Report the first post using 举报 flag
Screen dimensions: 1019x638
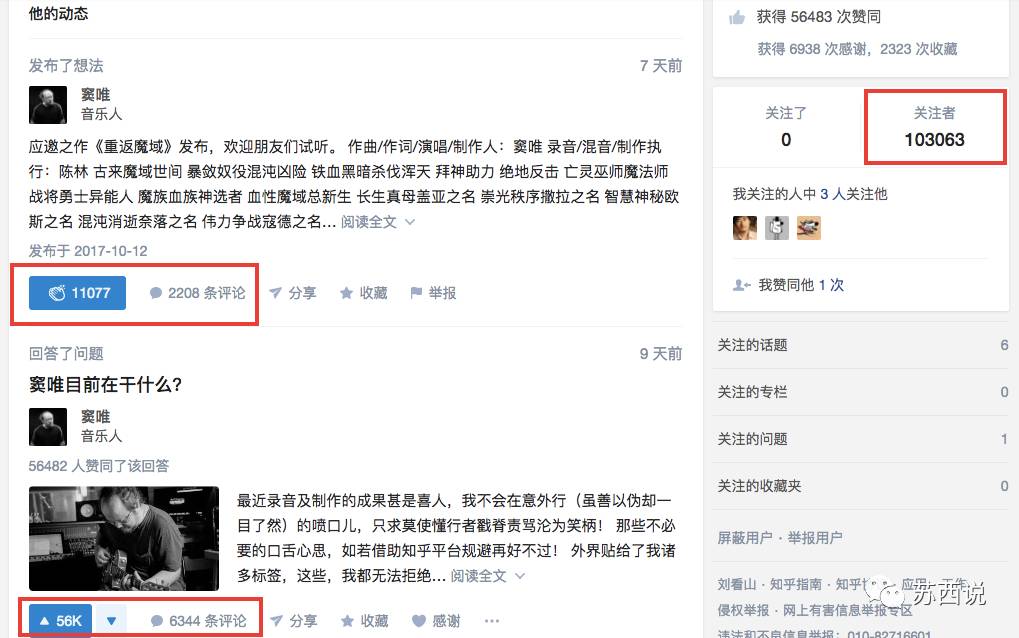click(433, 293)
